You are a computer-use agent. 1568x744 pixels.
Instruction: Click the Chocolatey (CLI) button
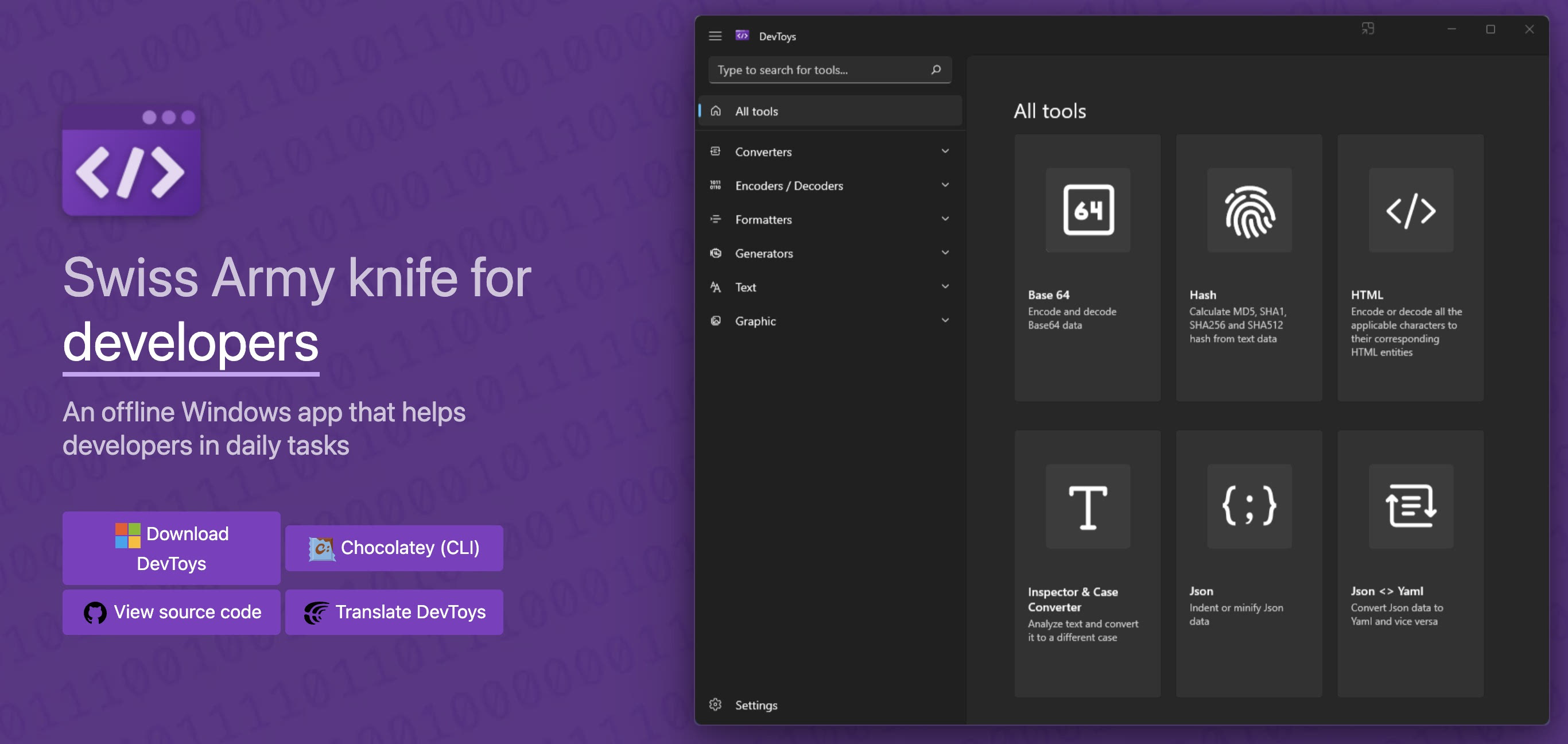(394, 548)
